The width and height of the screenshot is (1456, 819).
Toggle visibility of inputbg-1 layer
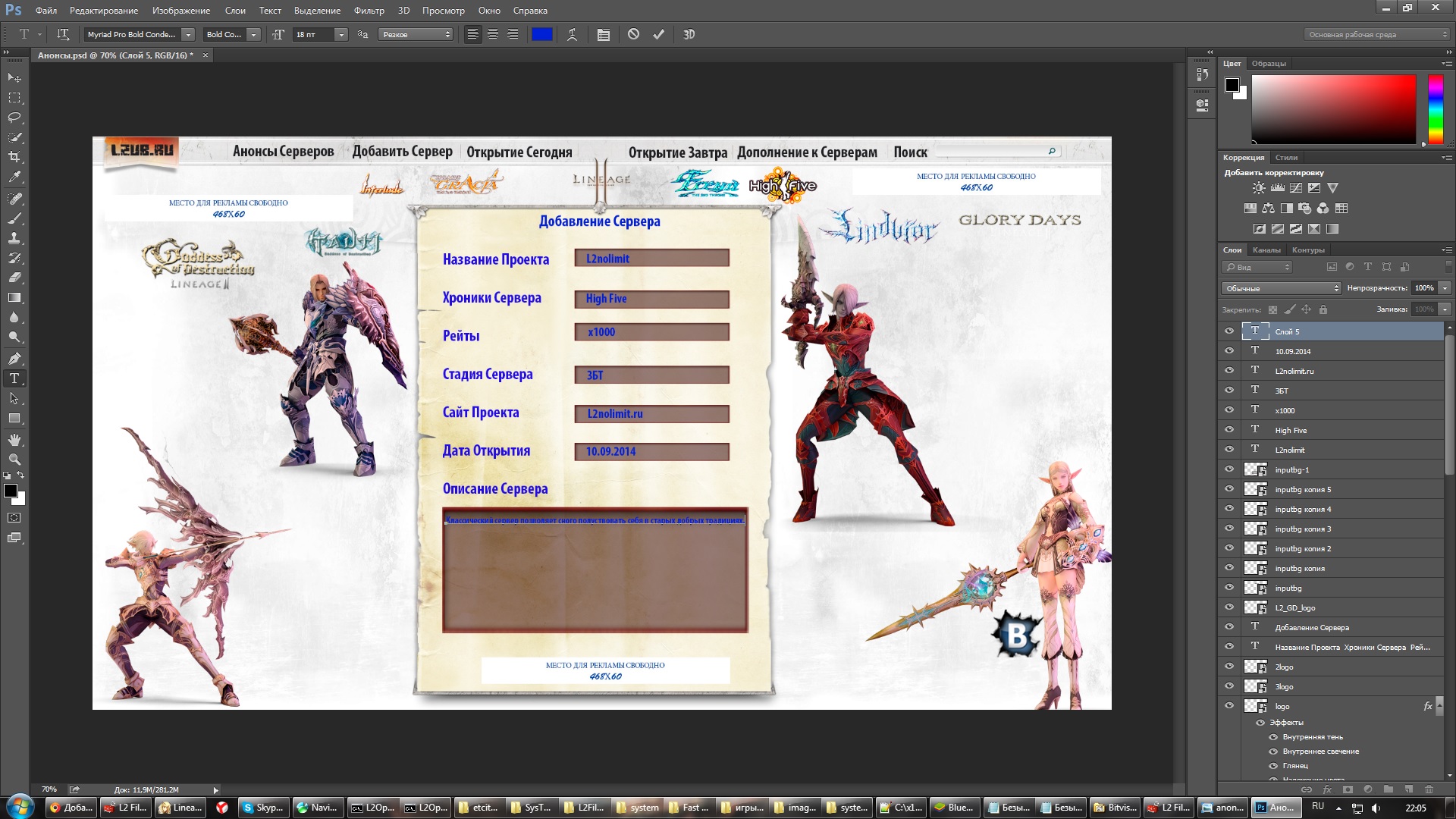1228,469
